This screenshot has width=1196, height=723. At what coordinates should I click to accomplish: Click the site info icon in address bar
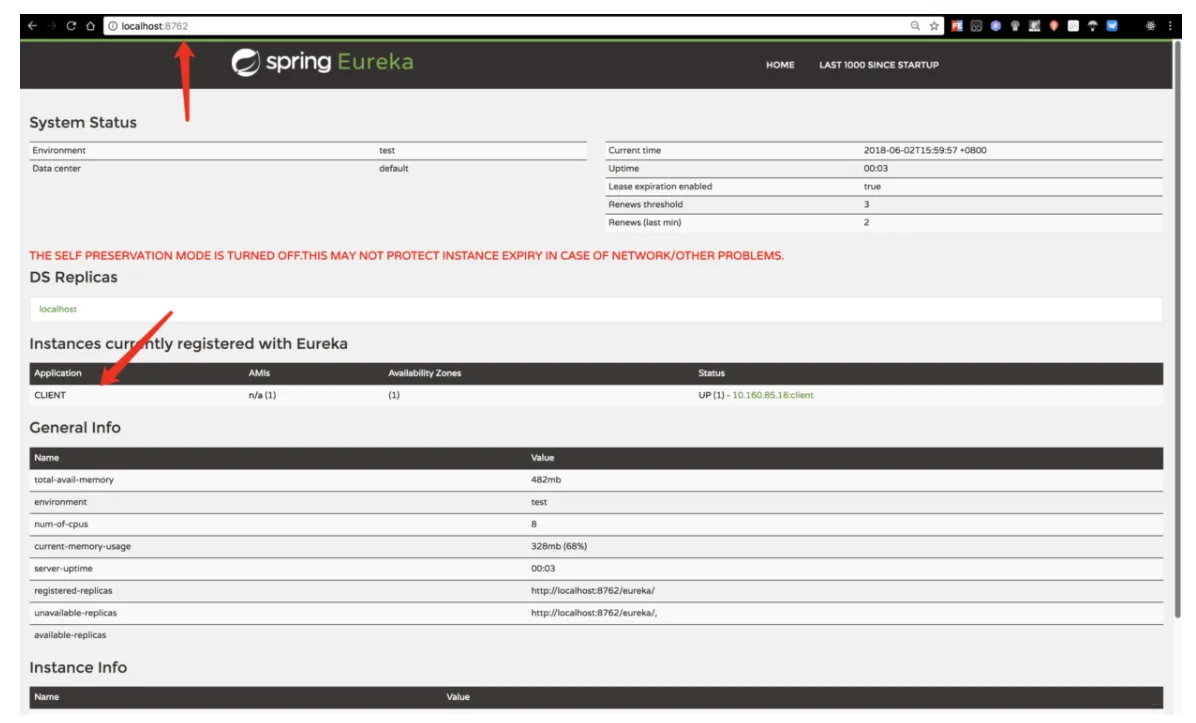(x=113, y=26)
